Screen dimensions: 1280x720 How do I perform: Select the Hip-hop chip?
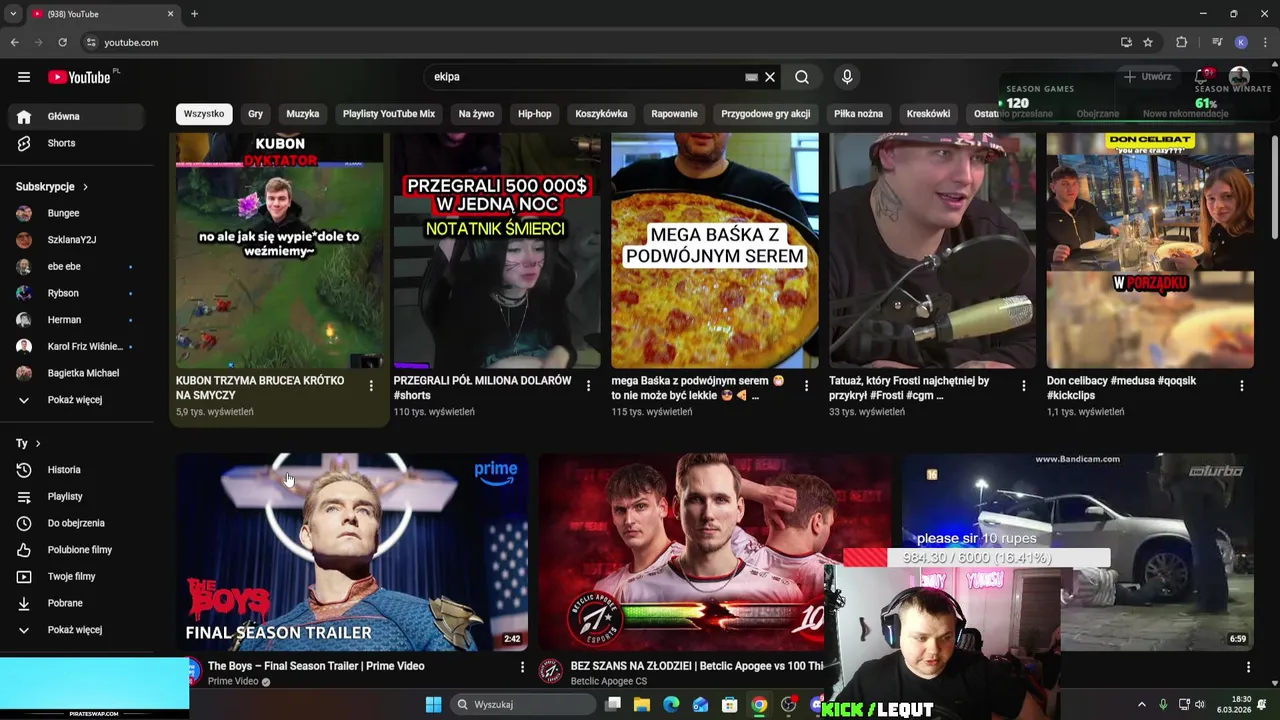535,114
